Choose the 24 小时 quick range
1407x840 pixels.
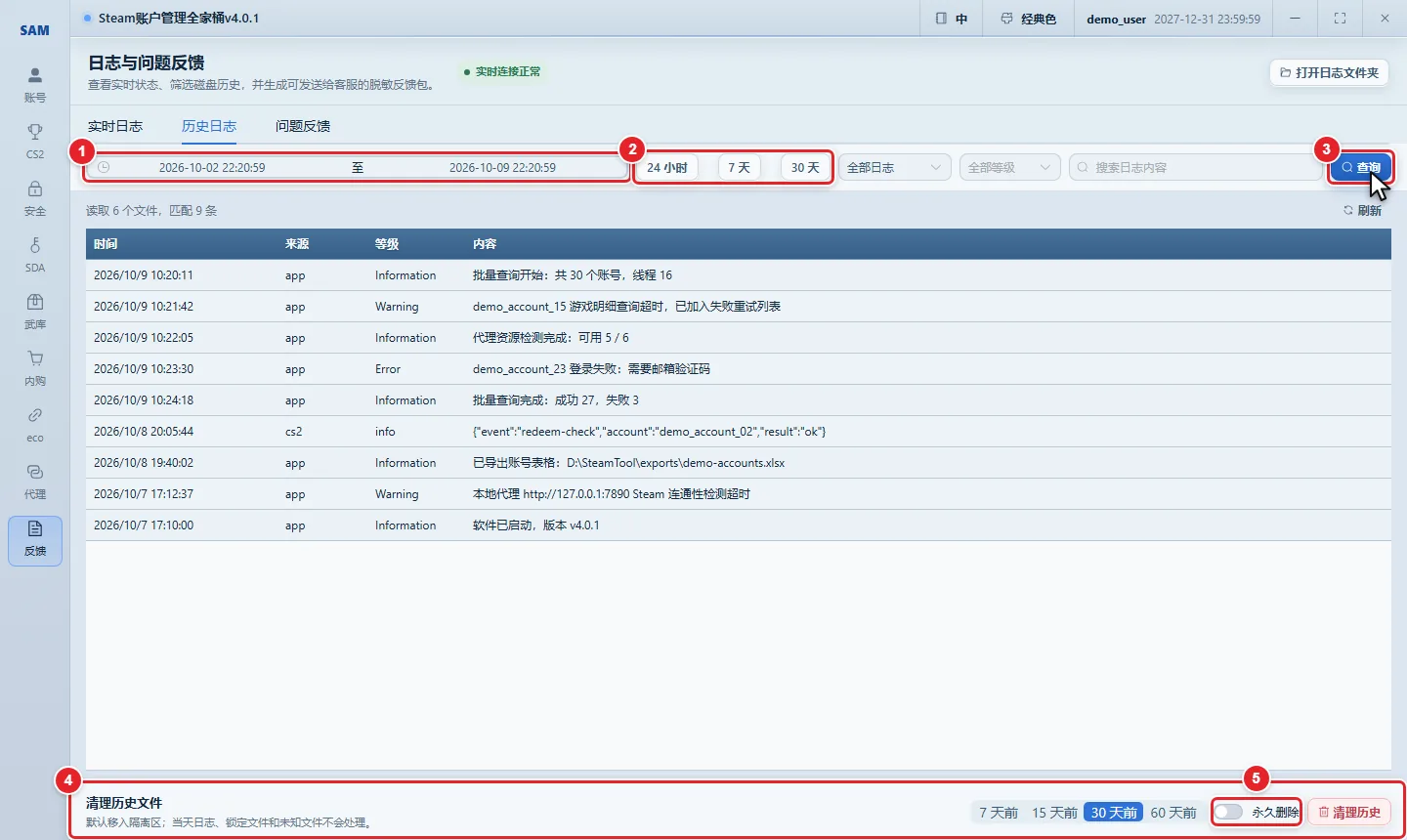tap(667, 167)
